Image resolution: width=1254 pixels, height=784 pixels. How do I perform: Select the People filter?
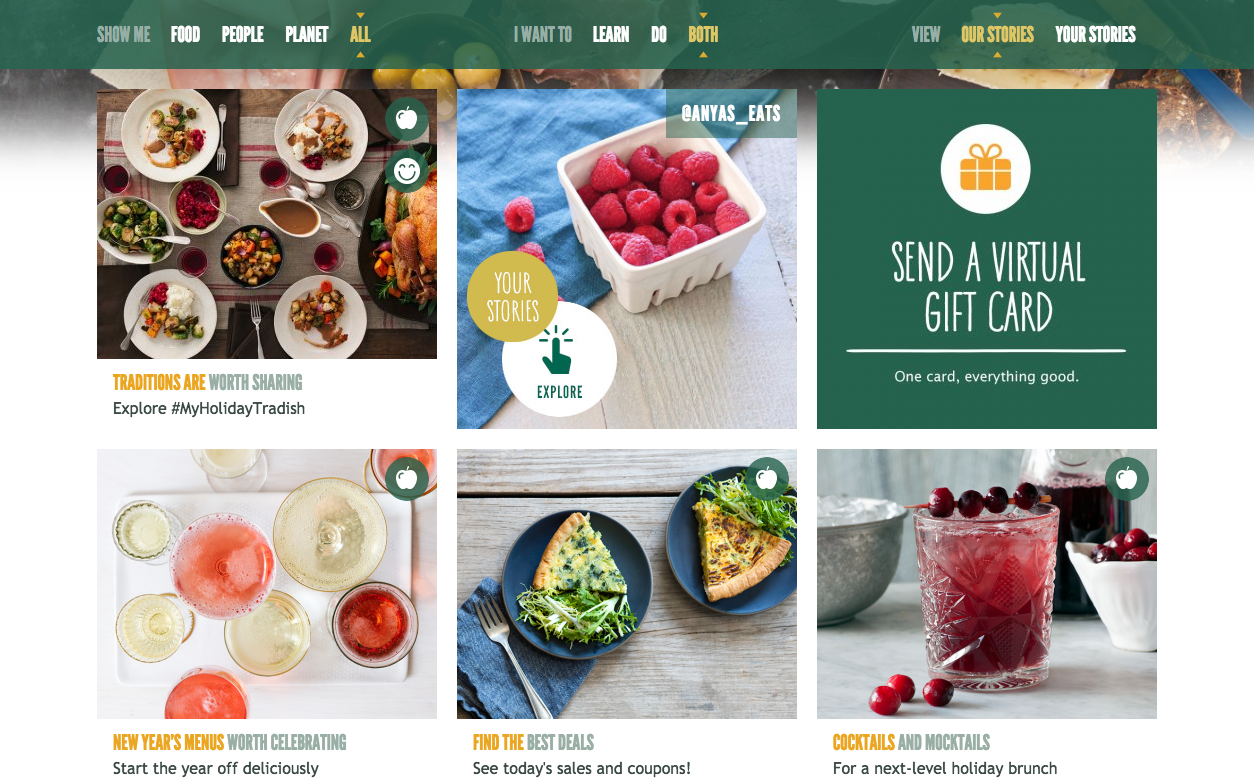(x=243, y=34)
